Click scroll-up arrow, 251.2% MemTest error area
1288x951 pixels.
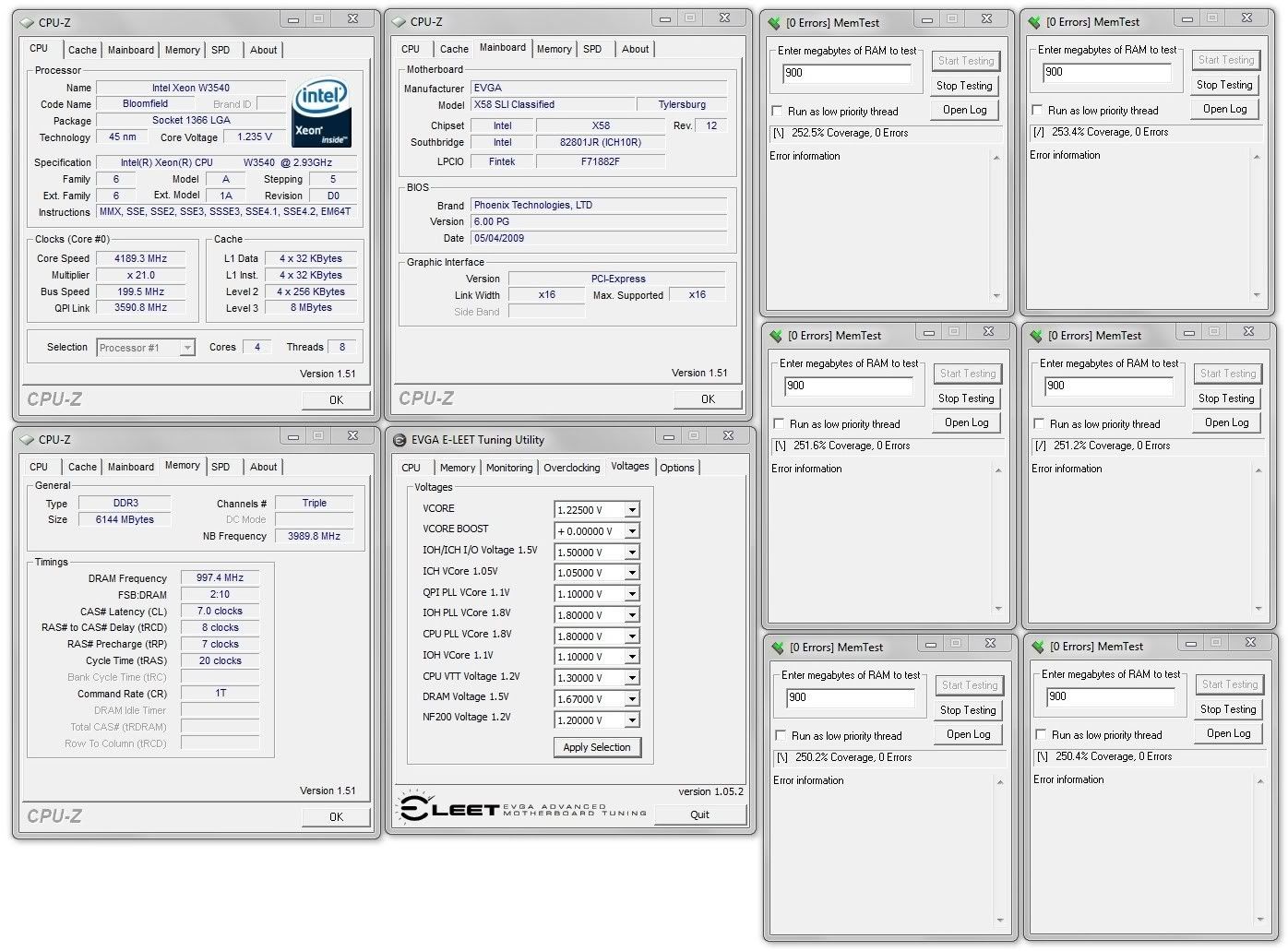click(1258, 470)
